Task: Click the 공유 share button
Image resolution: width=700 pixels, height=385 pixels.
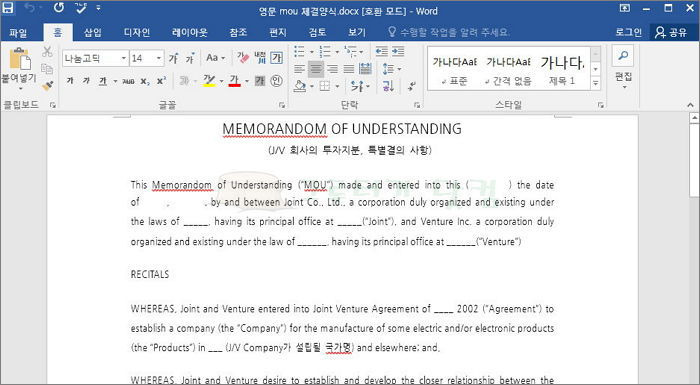Action: (671, 32)
